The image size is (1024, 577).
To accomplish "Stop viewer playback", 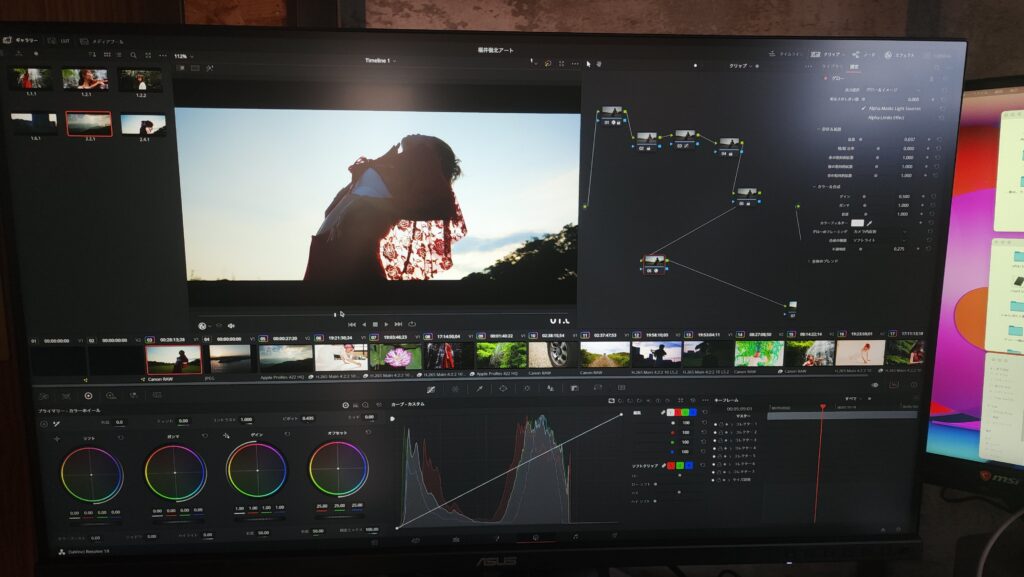I will (x=375, y=324).
